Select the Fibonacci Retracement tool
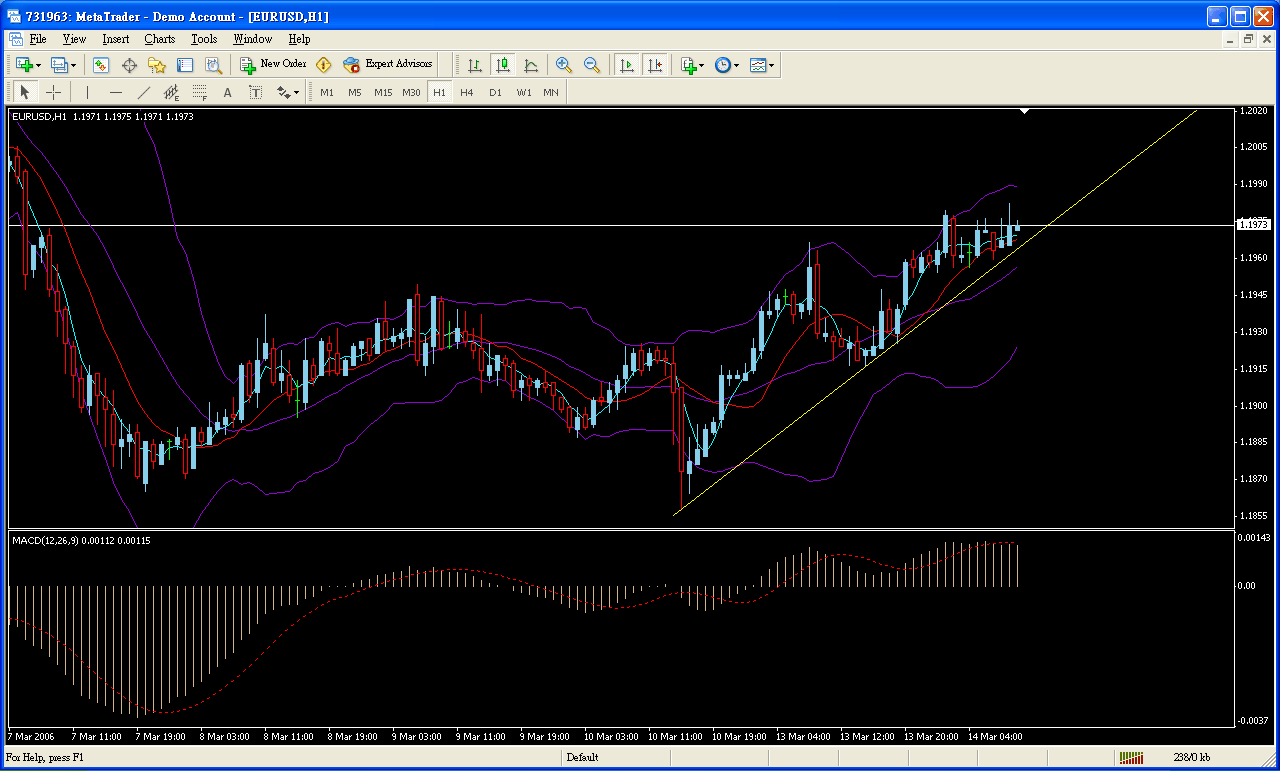The height and width of the screenshot is (771, 1280). pos(199,92)
